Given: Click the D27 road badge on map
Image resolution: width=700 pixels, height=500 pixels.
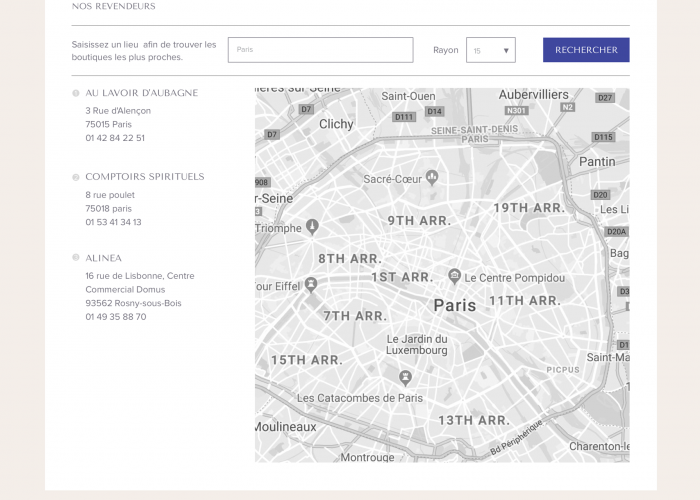Looking at the screenshot, I should coord(605,98).
